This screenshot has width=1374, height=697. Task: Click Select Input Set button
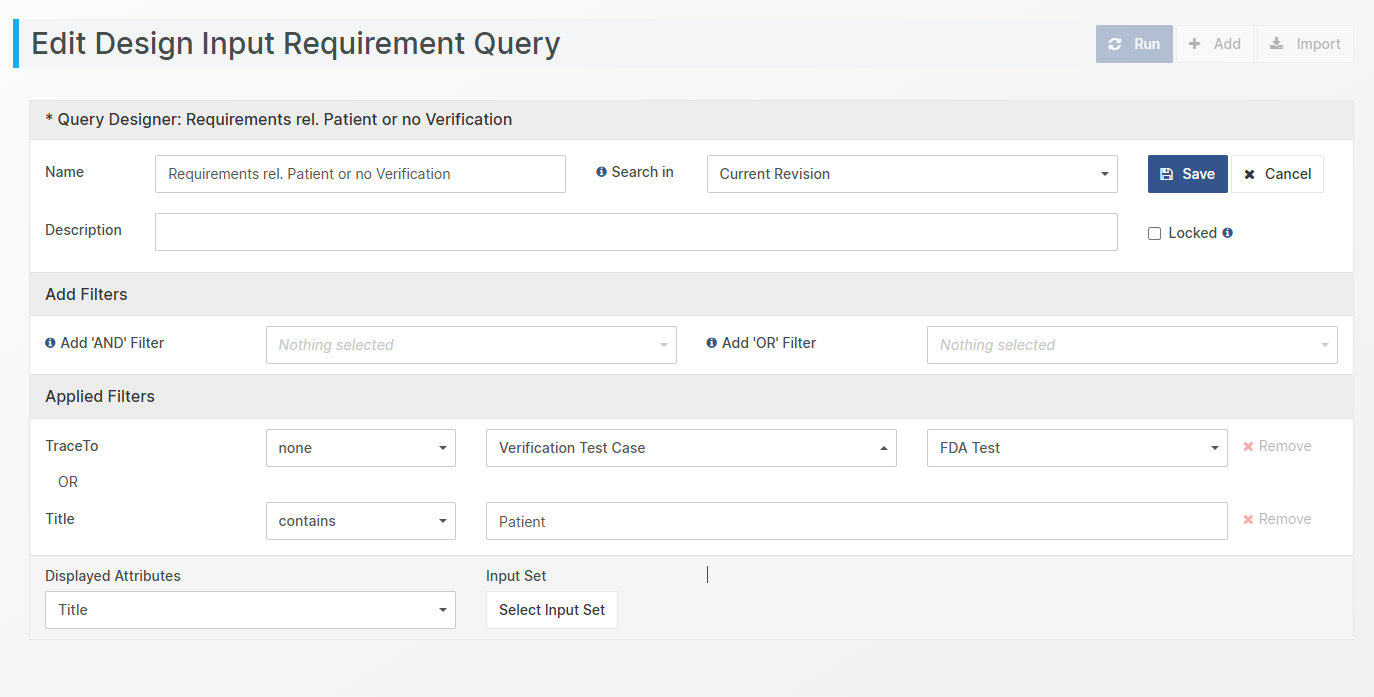tap(552, 610)
